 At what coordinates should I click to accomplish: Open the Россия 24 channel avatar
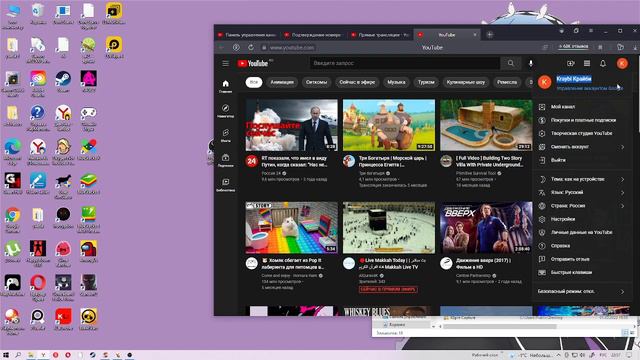click(x=251, y=161)
